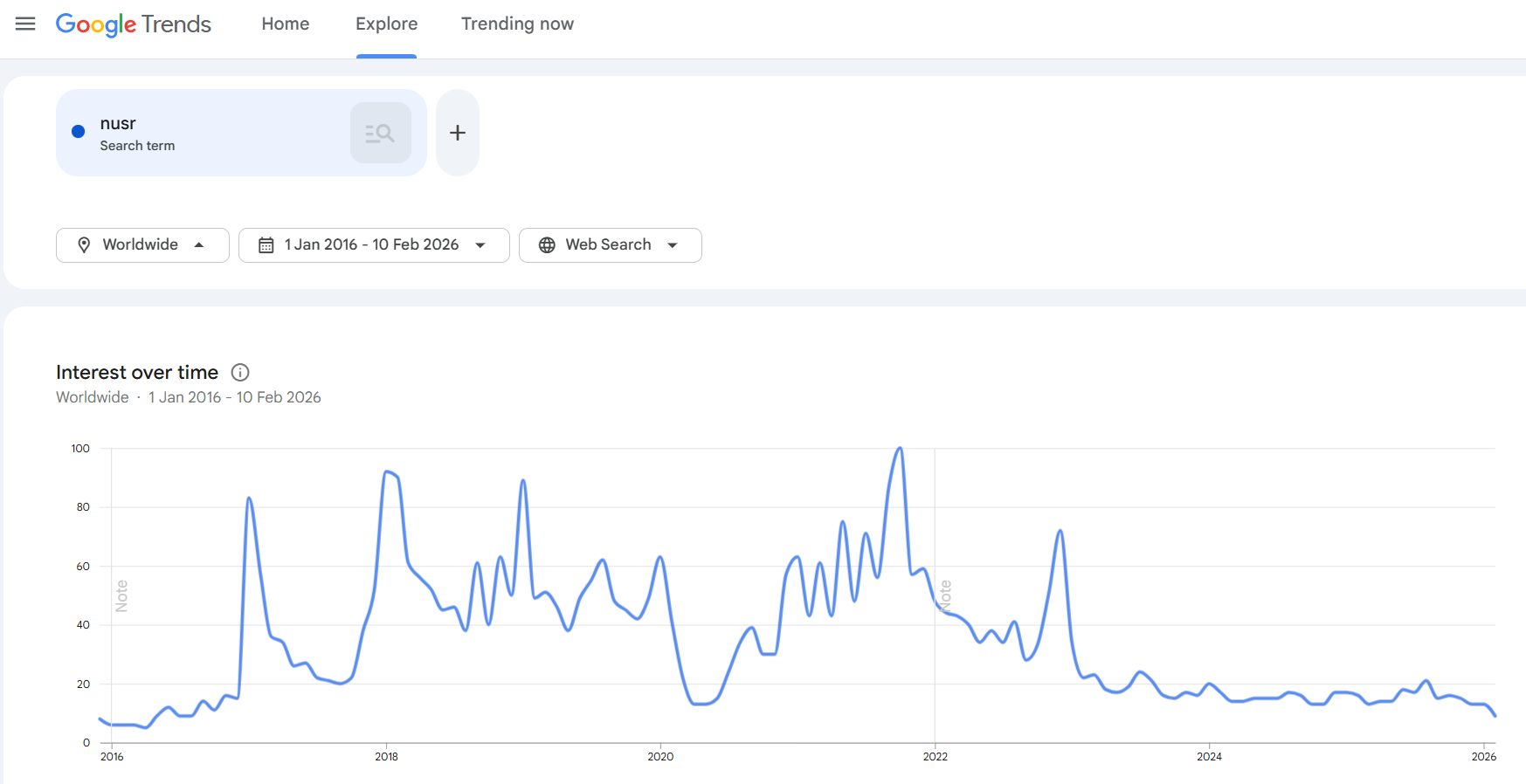
Task: Click the Note marker near 2022
Action: [945, 595]
